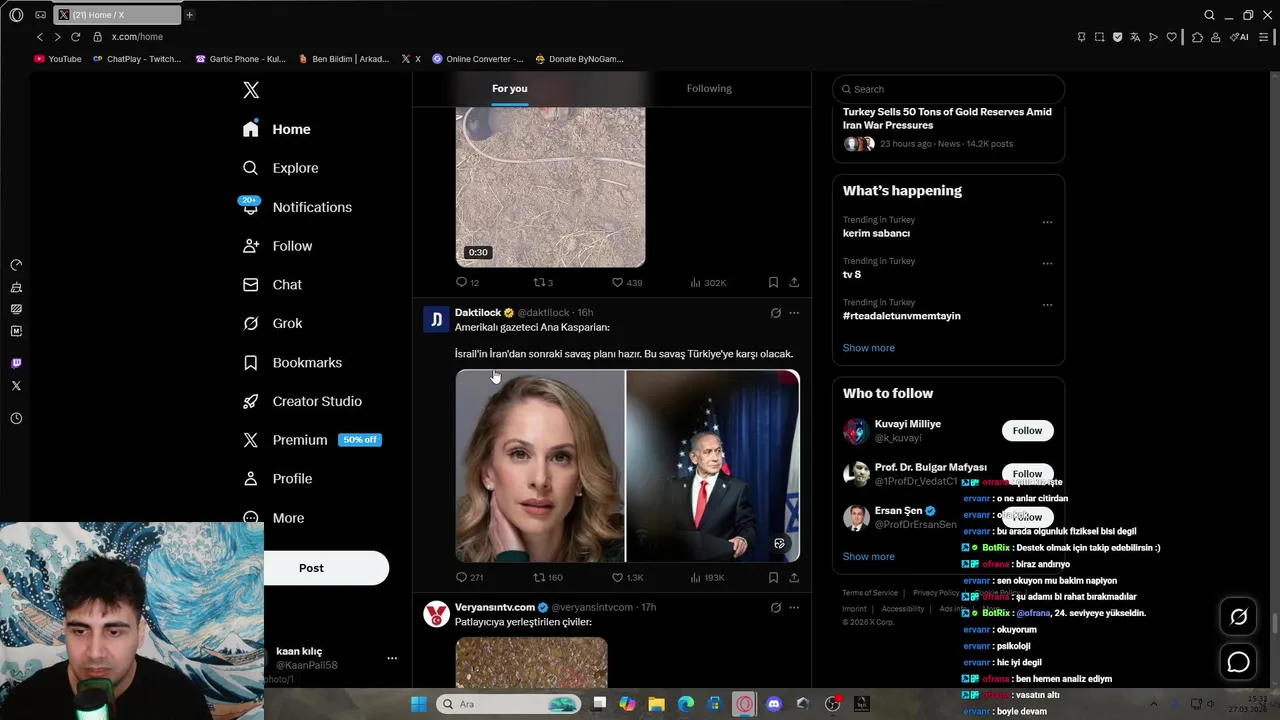The image size is (1280, 720).
Task: Open Opera extensions cube icon
Action: click(1197, 37)
